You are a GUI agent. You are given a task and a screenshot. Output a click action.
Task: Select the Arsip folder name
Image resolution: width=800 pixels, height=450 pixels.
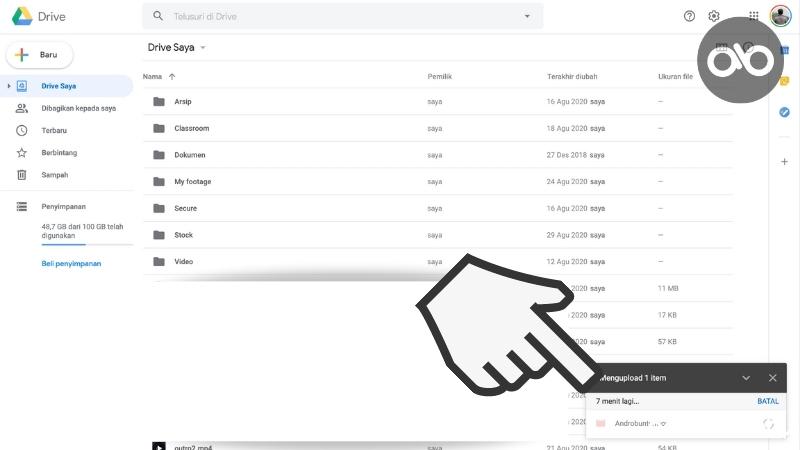point(183,102)
